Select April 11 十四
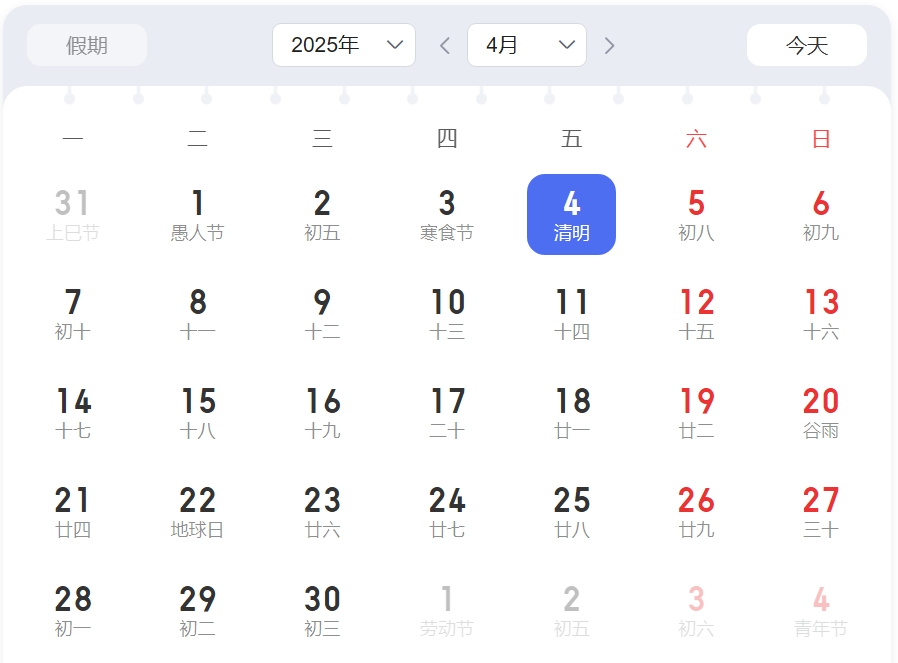 [x=572, y=314]
